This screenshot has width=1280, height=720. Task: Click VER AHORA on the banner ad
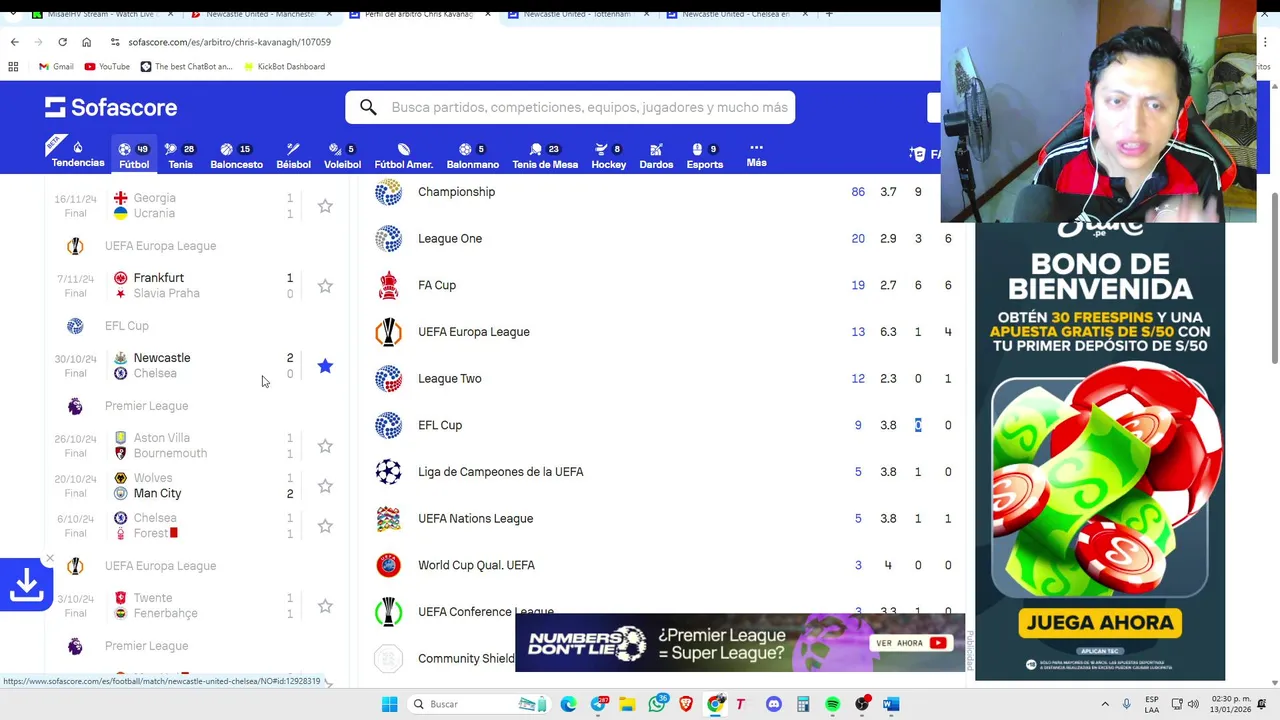911,643
